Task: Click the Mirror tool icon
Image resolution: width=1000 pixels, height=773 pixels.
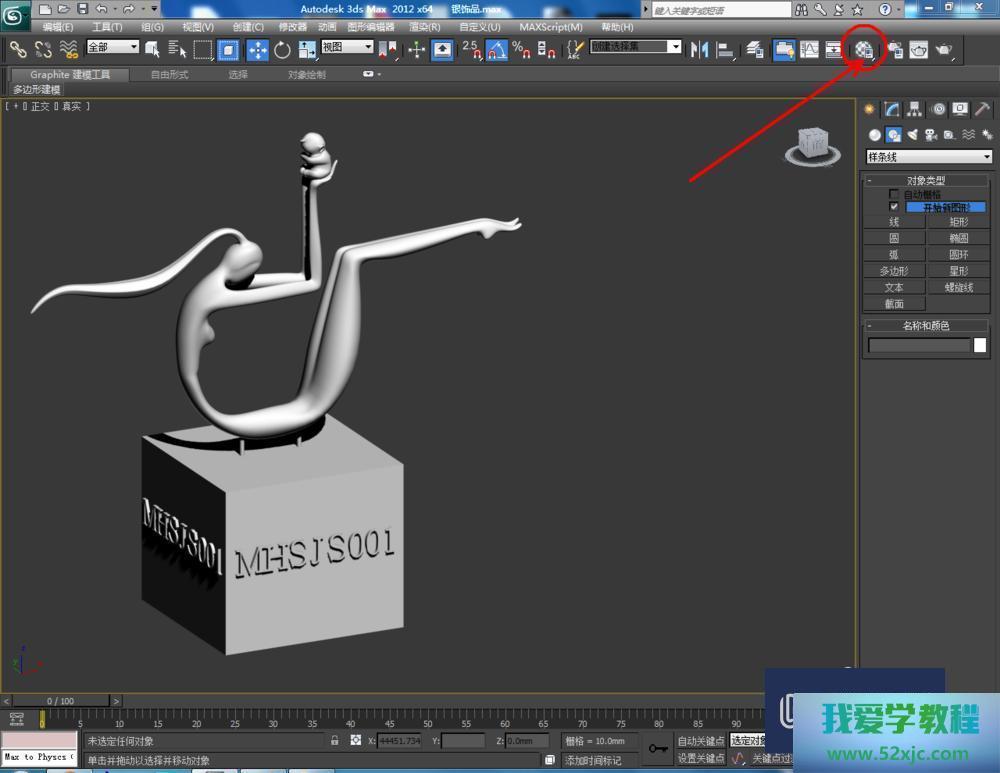Action: pyautogui.click(x=700, y=49)
